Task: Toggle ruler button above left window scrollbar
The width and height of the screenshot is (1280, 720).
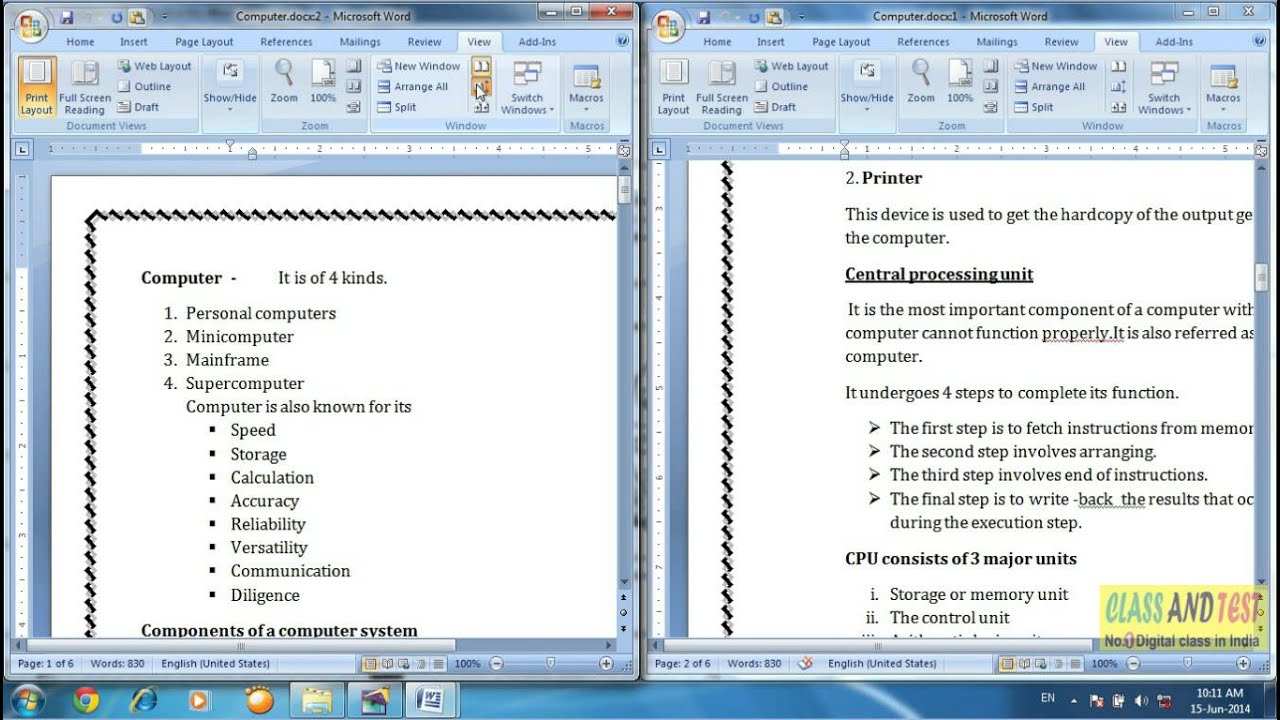Action: (624, 150)
